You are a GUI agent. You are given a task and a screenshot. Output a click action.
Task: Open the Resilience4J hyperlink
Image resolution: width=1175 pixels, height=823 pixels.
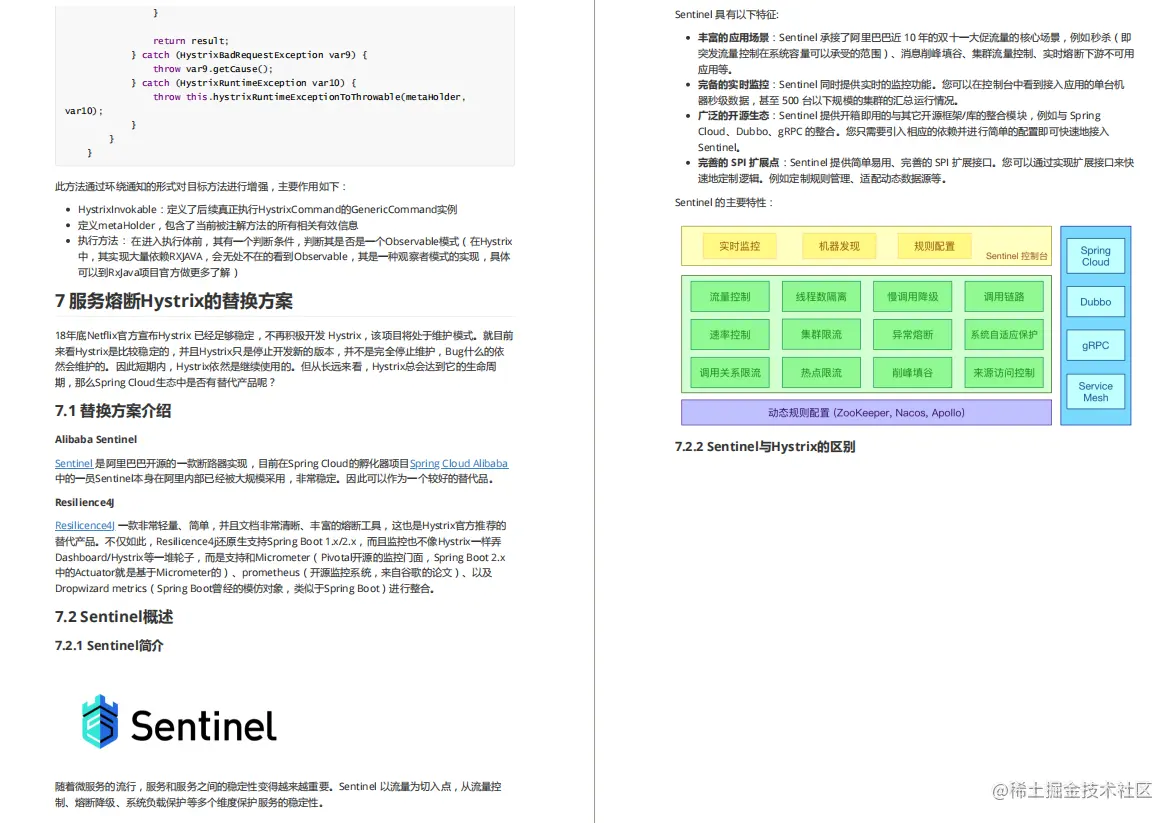click(85, 525)
